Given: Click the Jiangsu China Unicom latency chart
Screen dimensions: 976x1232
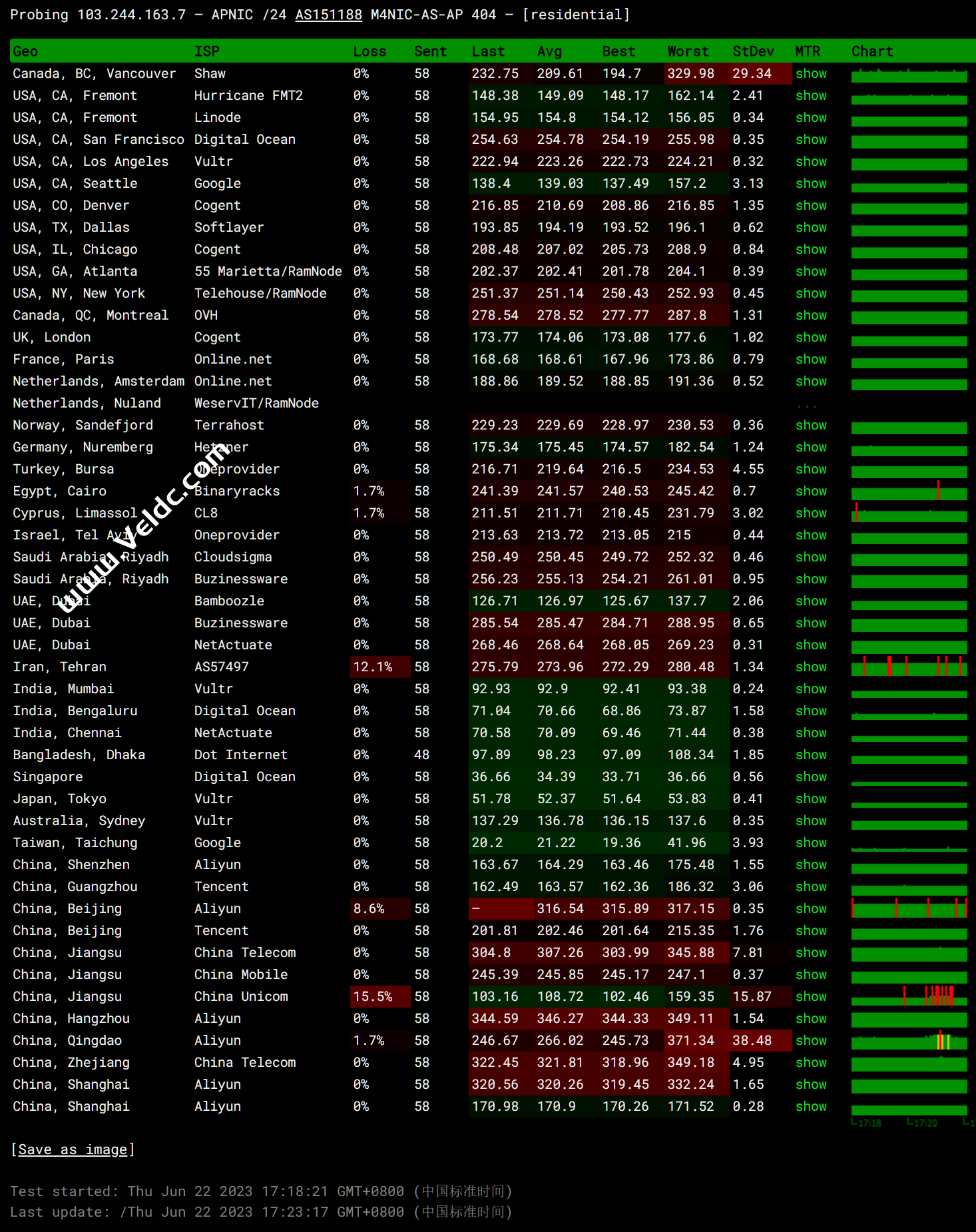Looking at the screenshot, I should click(x=909, y=996).
